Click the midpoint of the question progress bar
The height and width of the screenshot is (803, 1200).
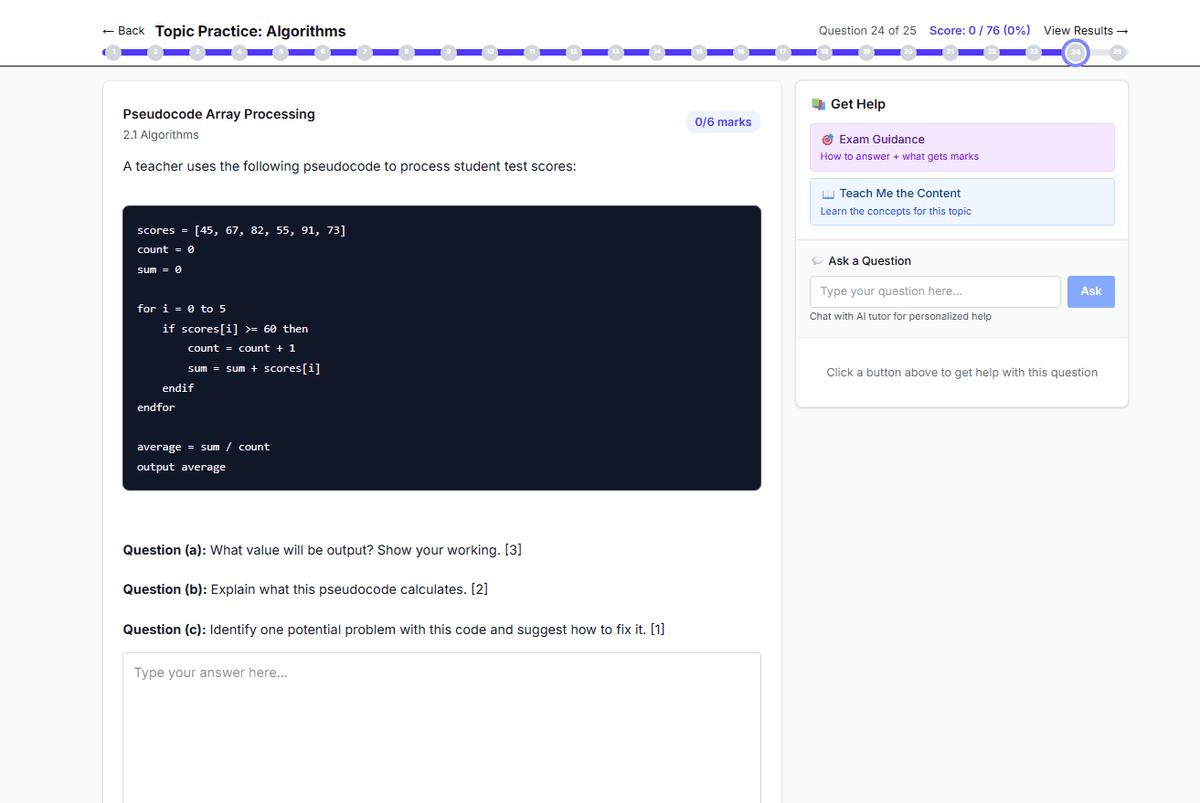[615, 52]
